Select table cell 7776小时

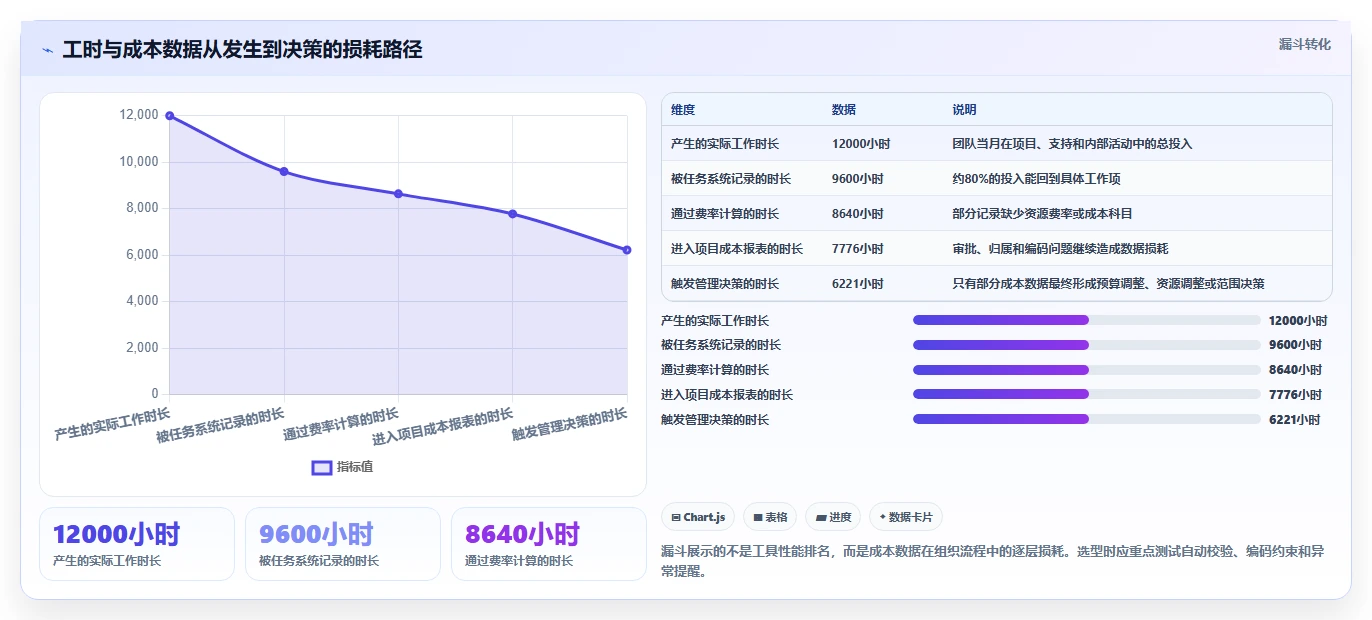[858, 249]
